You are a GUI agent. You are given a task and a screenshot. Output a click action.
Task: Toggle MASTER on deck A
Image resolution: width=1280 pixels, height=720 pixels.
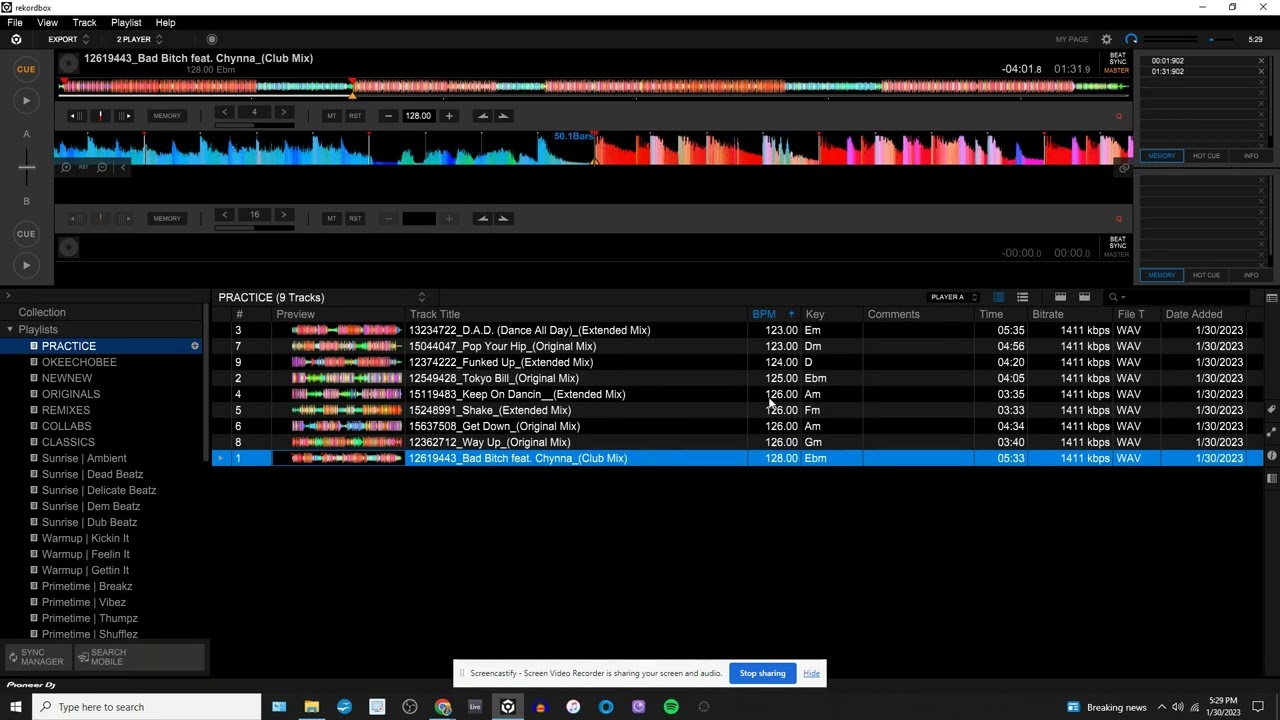[1117, 71]
